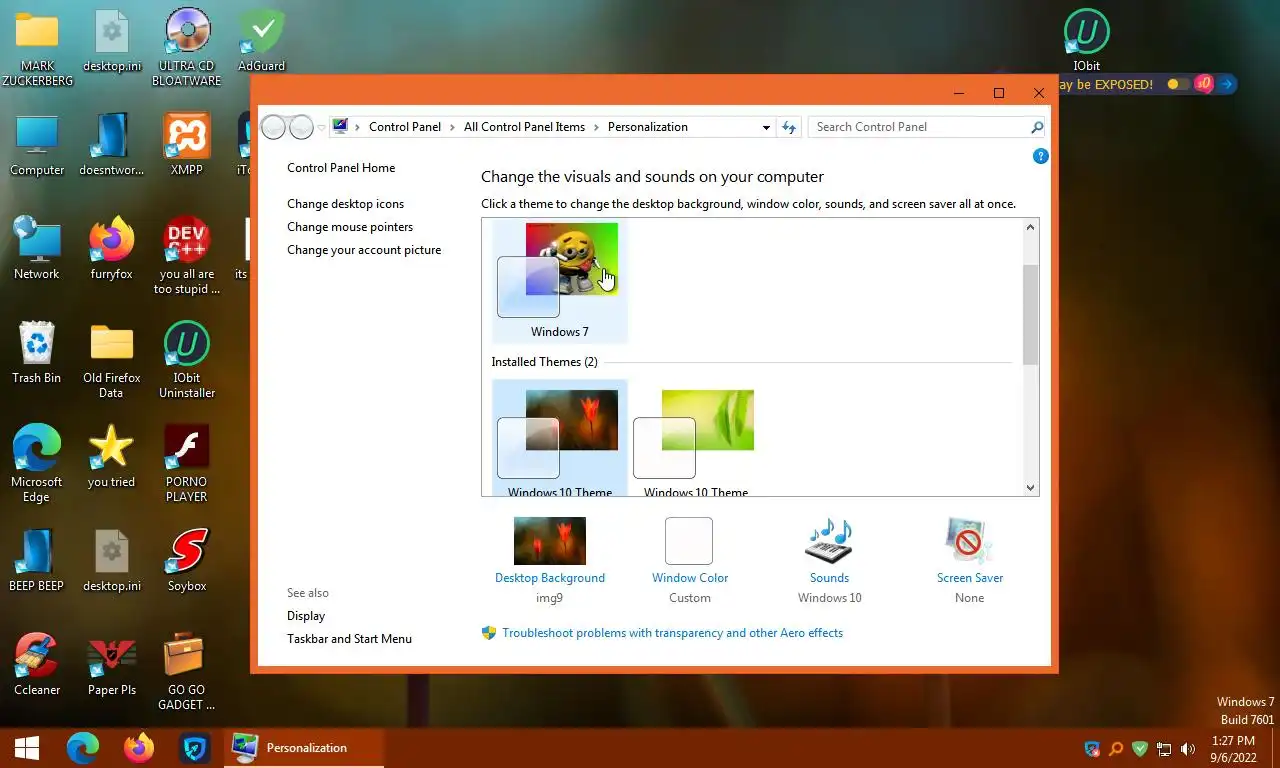Image resolution: width=1280 pixels, height=768 pixels.
Task: Click the blue help question mark icon
Action: [1040, 156]
